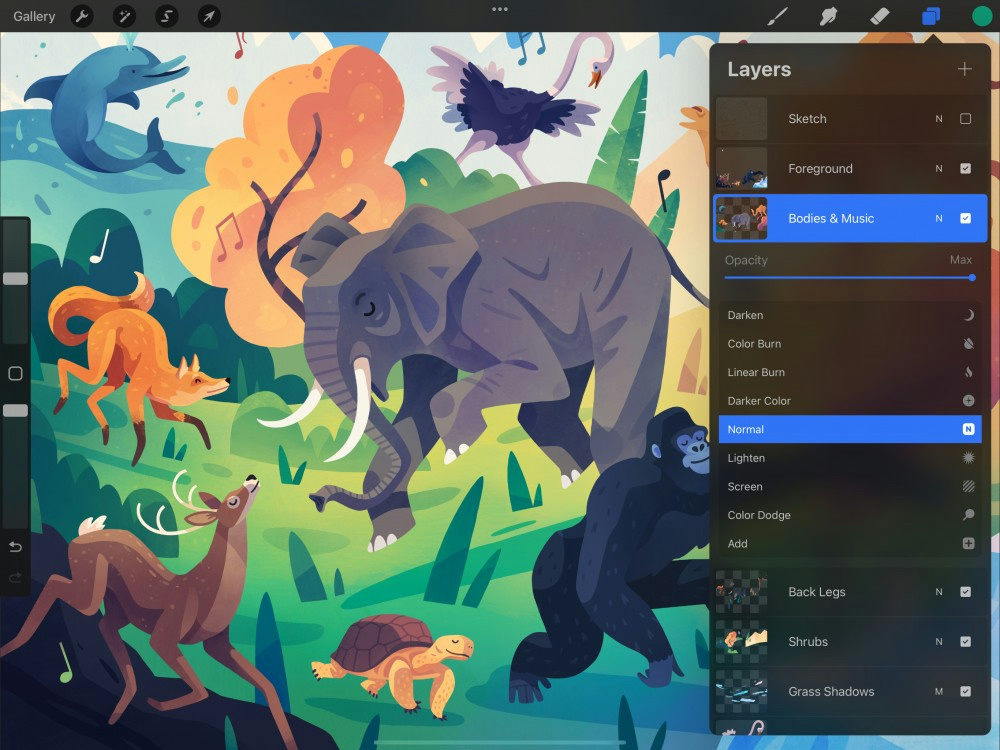Open the Adjustments magic wand menu
The height and width of the screenshot is (750, 1000).
124,16
